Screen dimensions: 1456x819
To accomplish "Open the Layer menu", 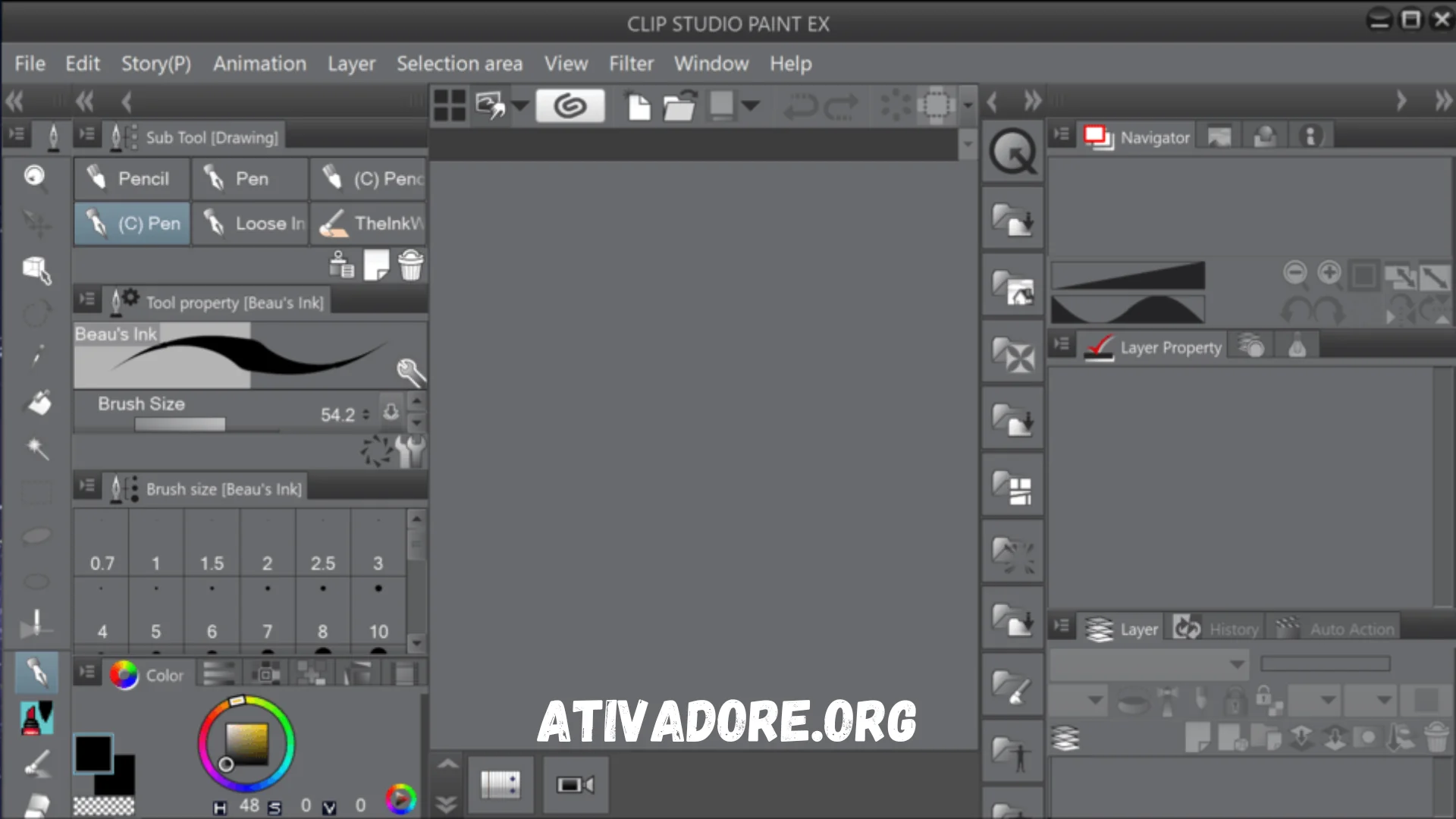I will (352, 63).
